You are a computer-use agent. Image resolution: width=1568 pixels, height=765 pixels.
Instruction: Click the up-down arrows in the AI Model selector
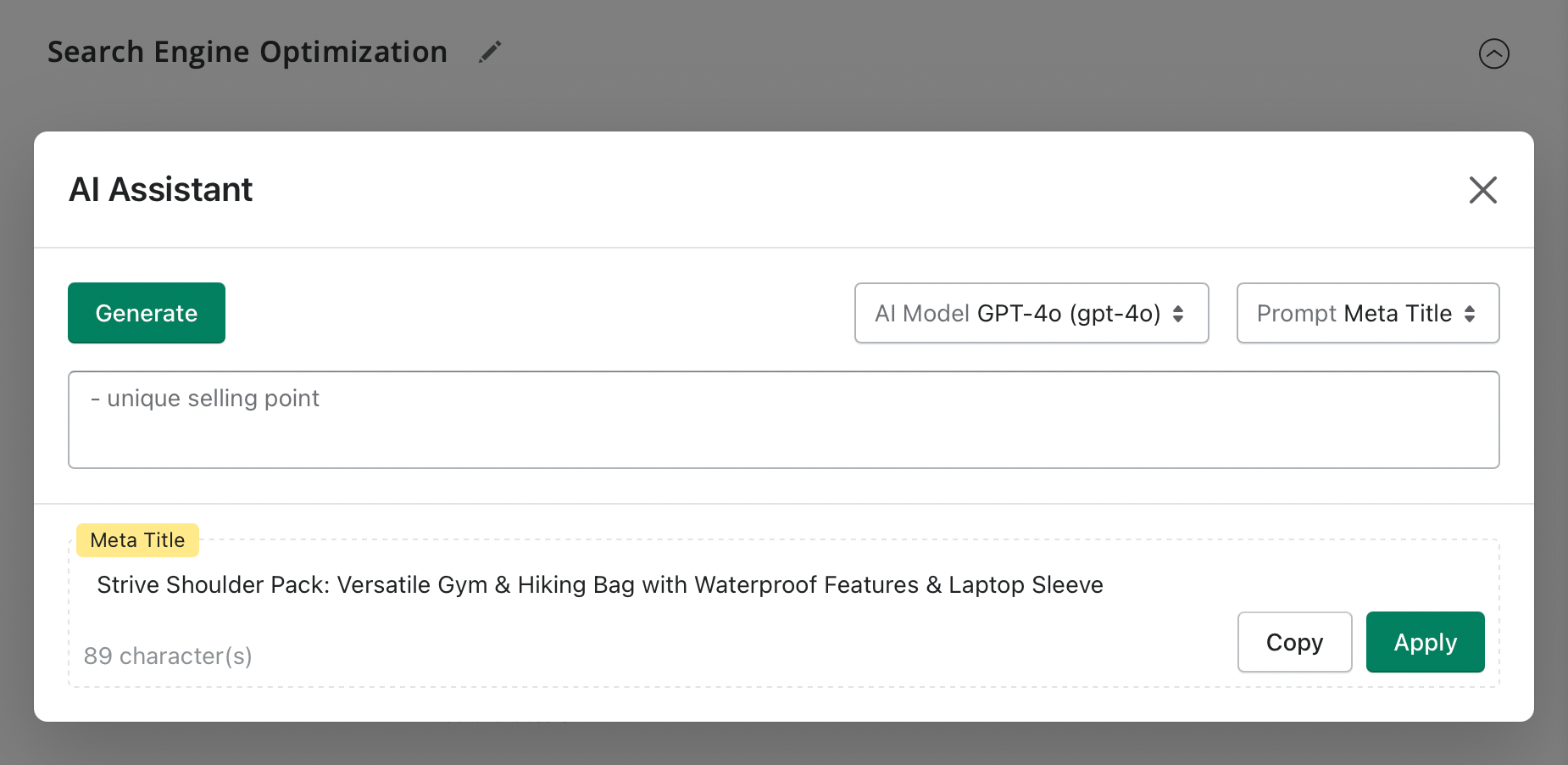[1178, 314]
